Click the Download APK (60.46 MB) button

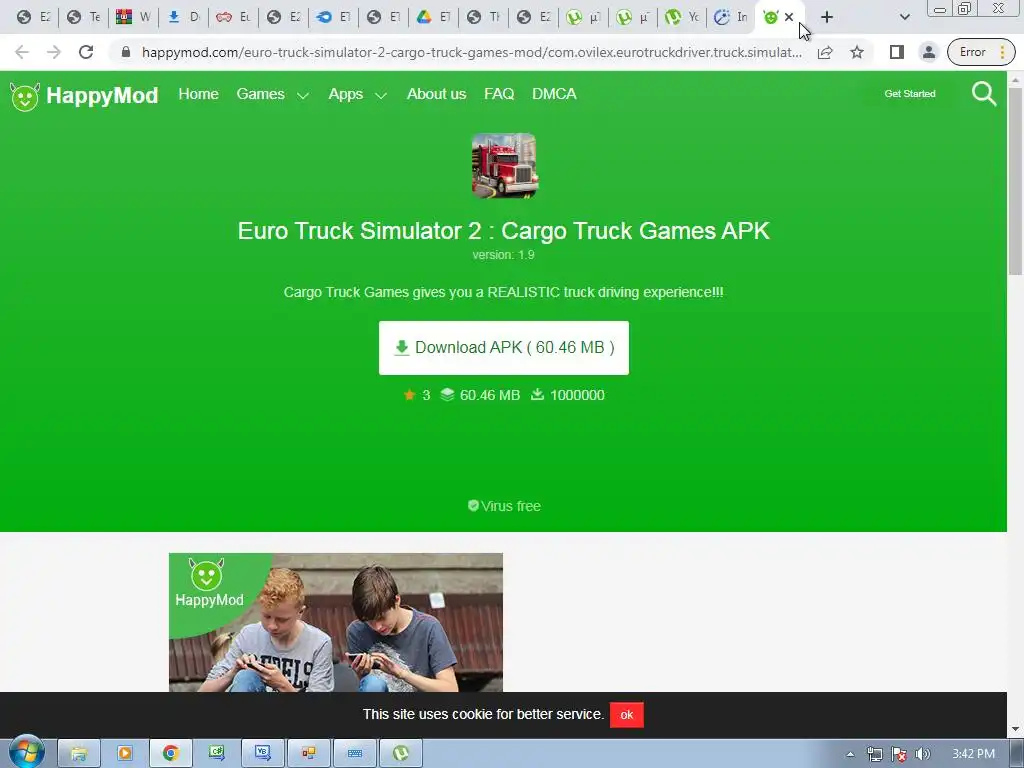504,347
